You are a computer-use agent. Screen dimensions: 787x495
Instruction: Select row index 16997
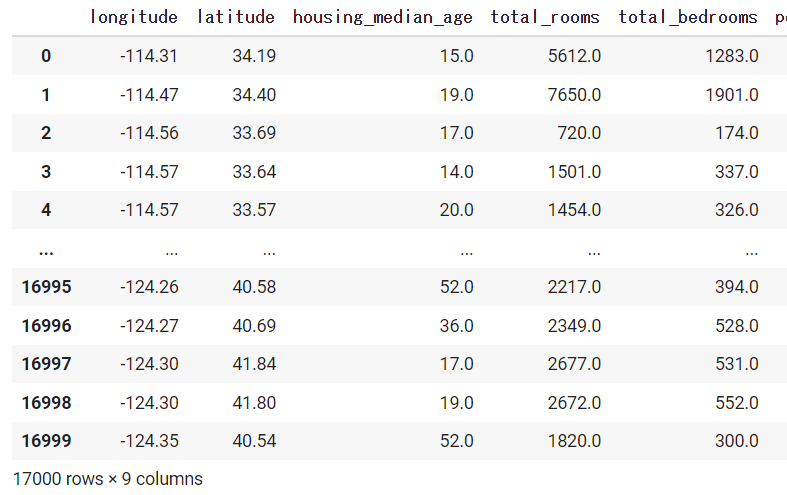(46, 364)
